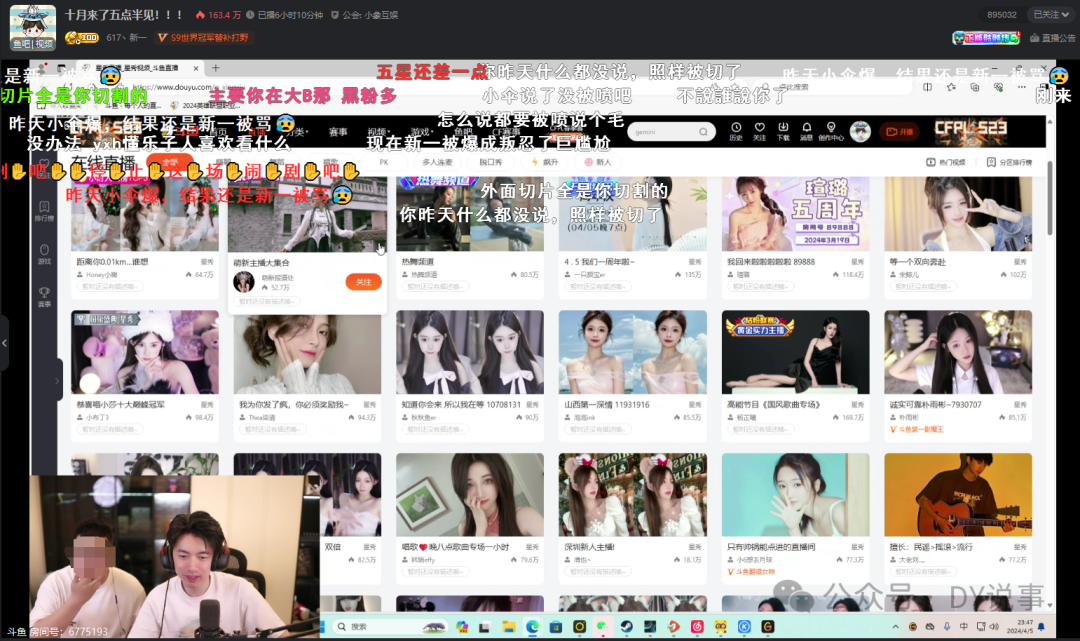Select the 多人连麦 category filter
The width and height of the screenshot is (1080, 641).
[x=437, y=162]
